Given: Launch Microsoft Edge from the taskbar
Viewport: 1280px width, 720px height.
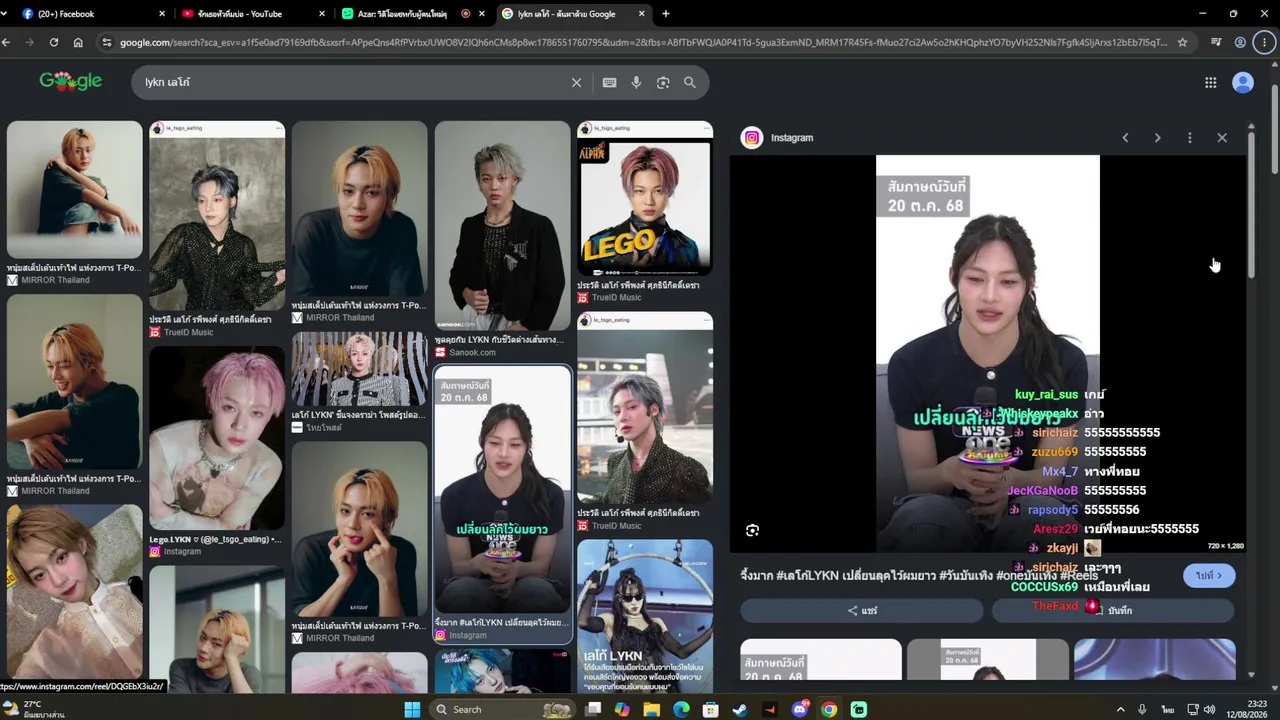Looking at the screenshot, I should pos(681,710).
